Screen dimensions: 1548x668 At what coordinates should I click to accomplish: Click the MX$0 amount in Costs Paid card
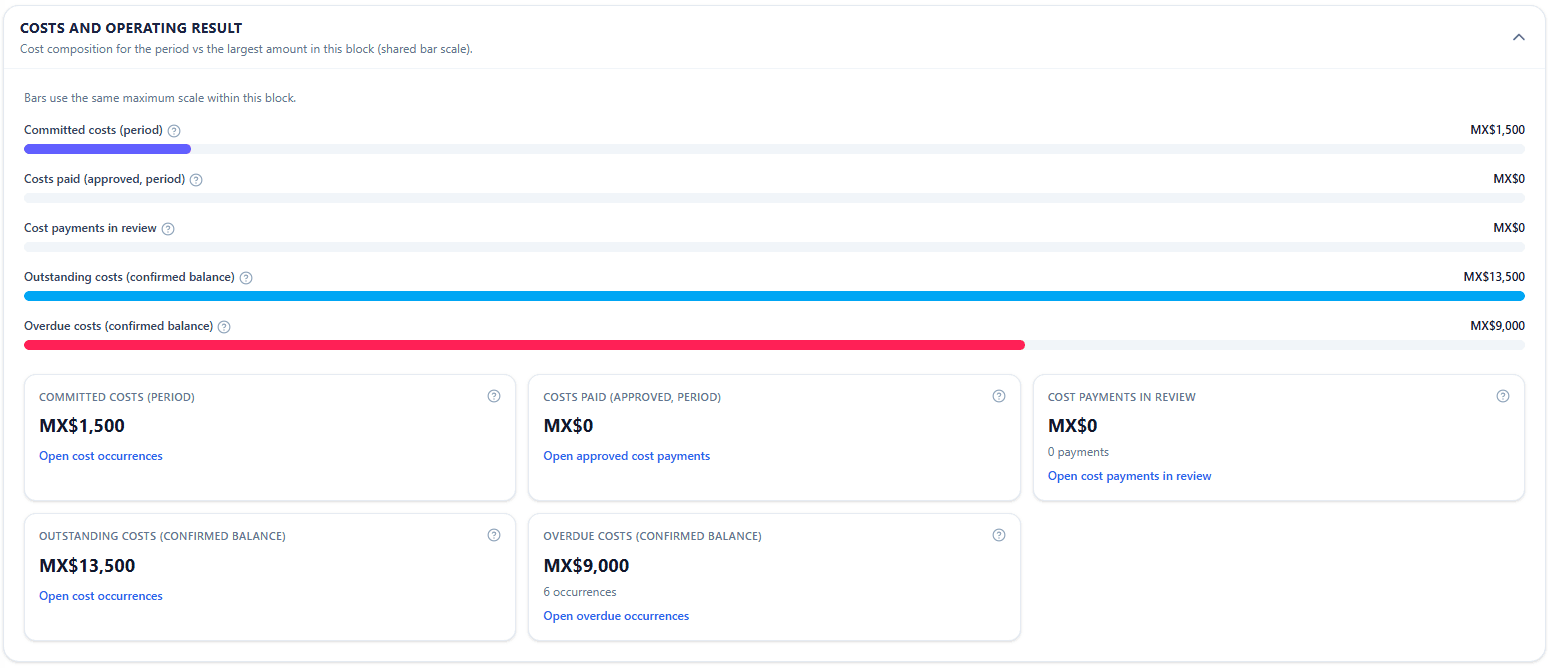568,426
